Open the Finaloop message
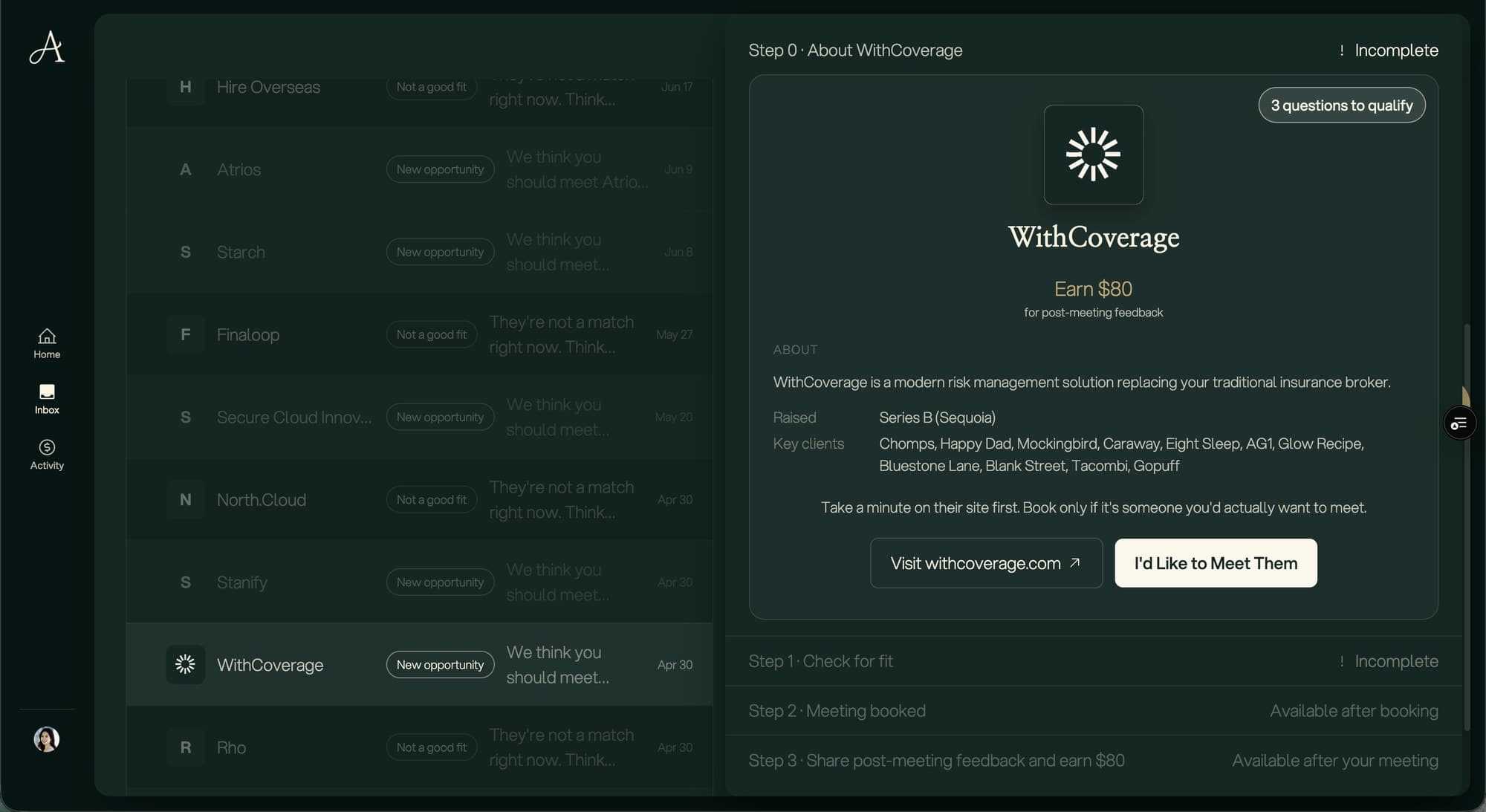 pos(420,334)
